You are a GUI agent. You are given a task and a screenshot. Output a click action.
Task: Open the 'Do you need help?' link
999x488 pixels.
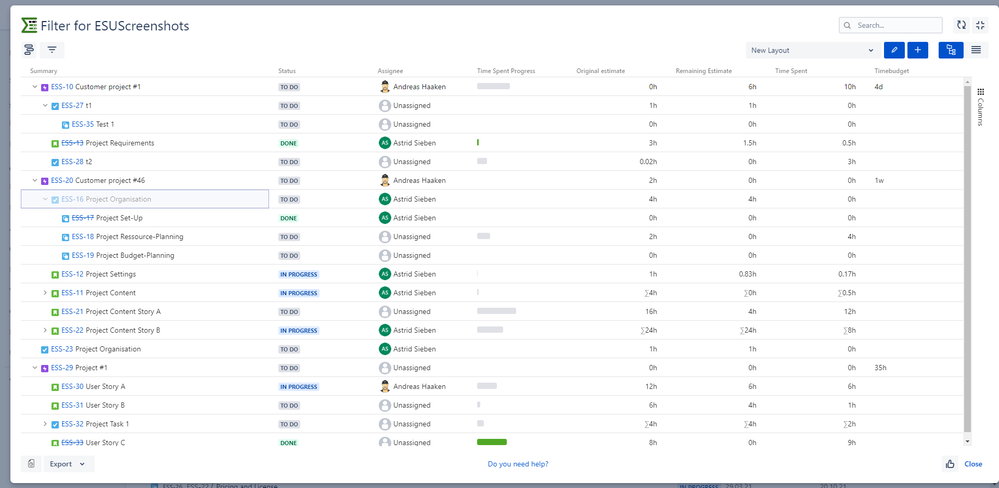[x=518, y=464]
